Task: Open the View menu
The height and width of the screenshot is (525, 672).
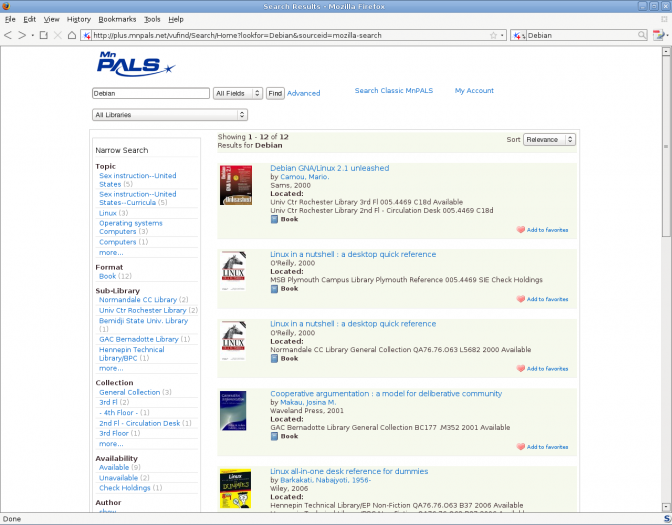Action: (51, 19)
